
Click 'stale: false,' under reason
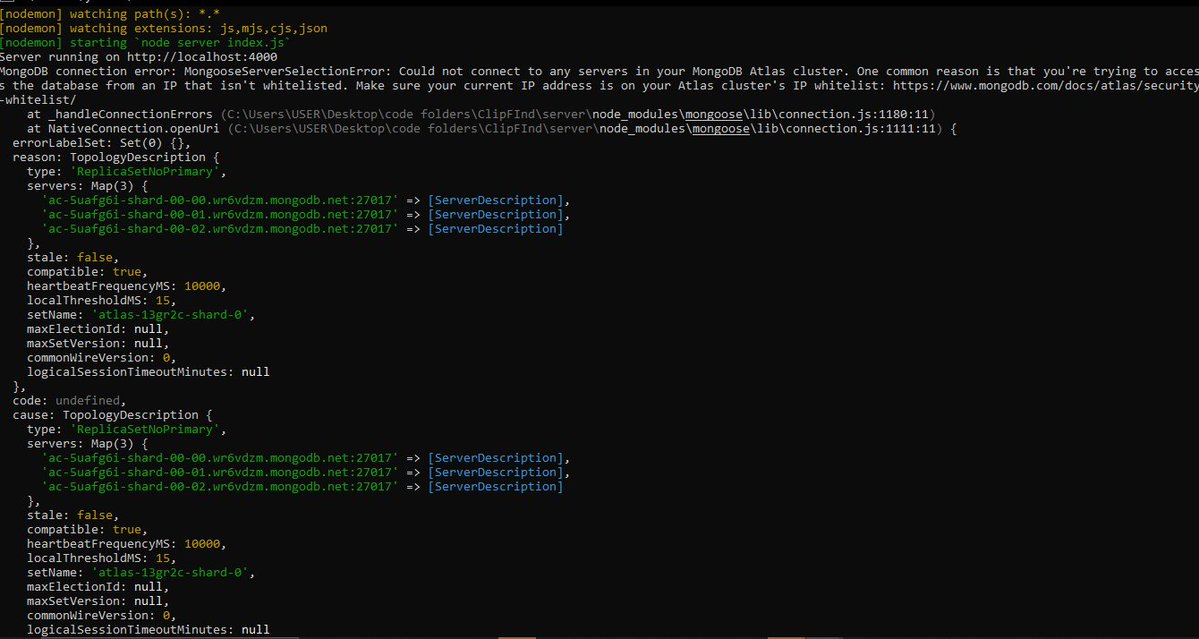tap(73, 258)
